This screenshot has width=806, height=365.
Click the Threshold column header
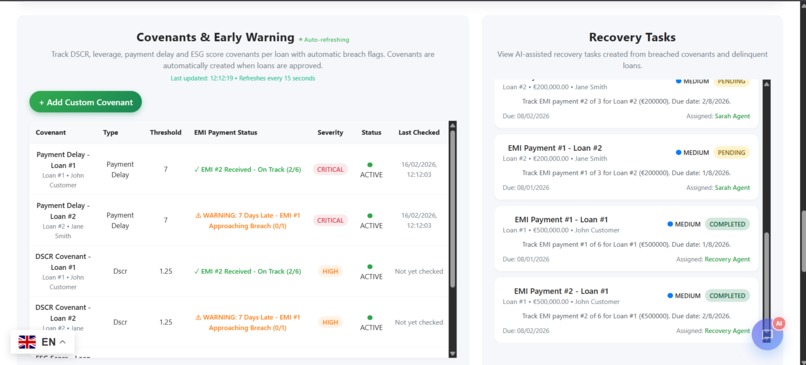click(166, 132)
